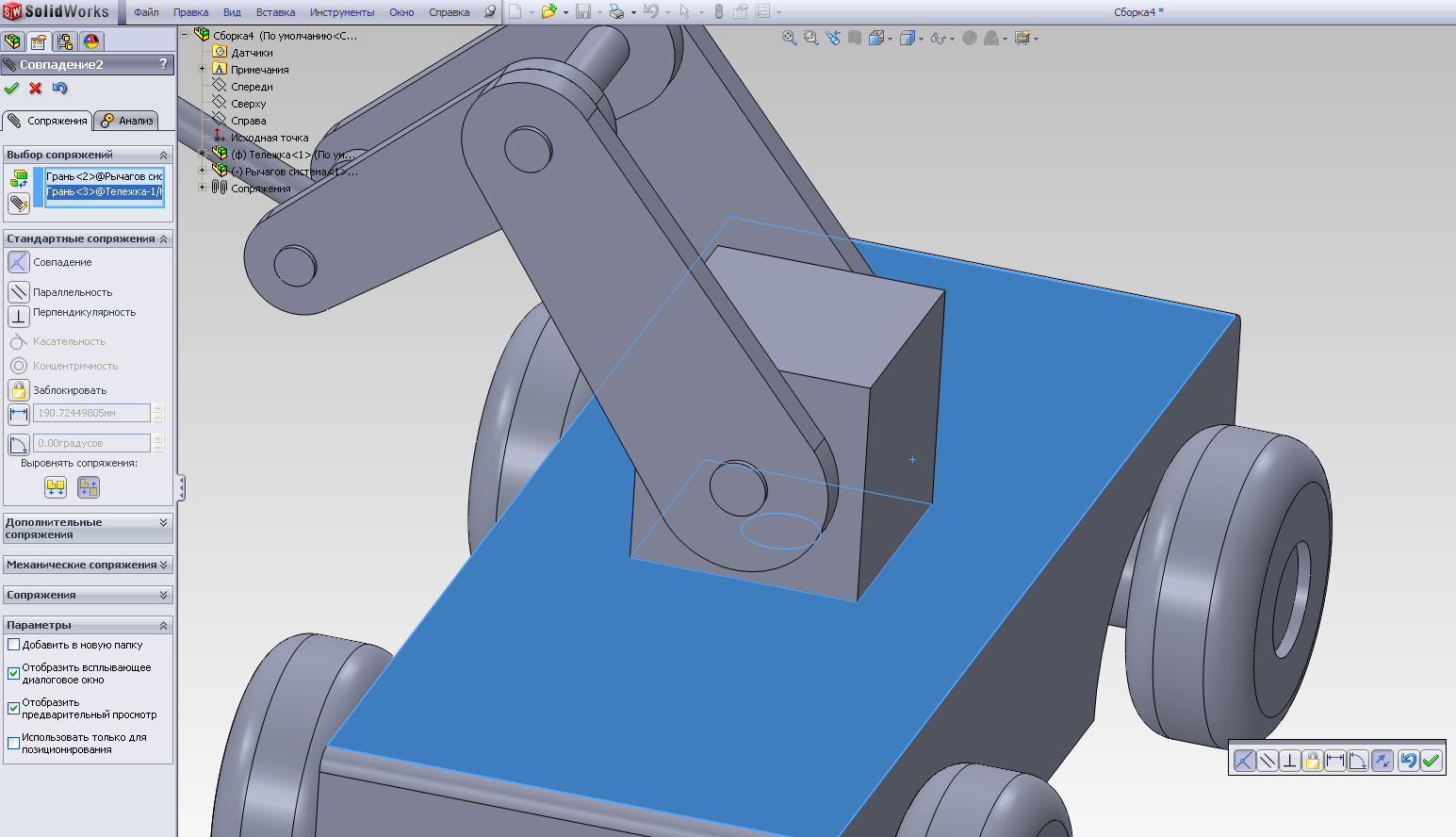Expand the Тележка<1> tree node
Viewport: 1456px width, 837px height.
coord(202,153)
